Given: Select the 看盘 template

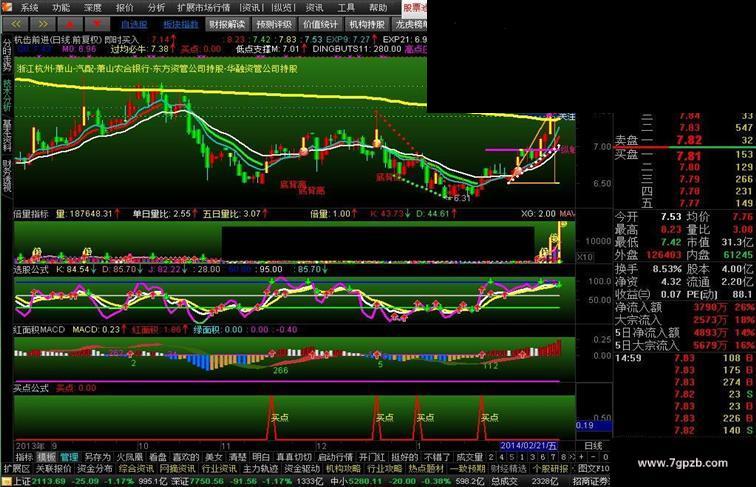Looking at the screenshot, I should point(158,457).
